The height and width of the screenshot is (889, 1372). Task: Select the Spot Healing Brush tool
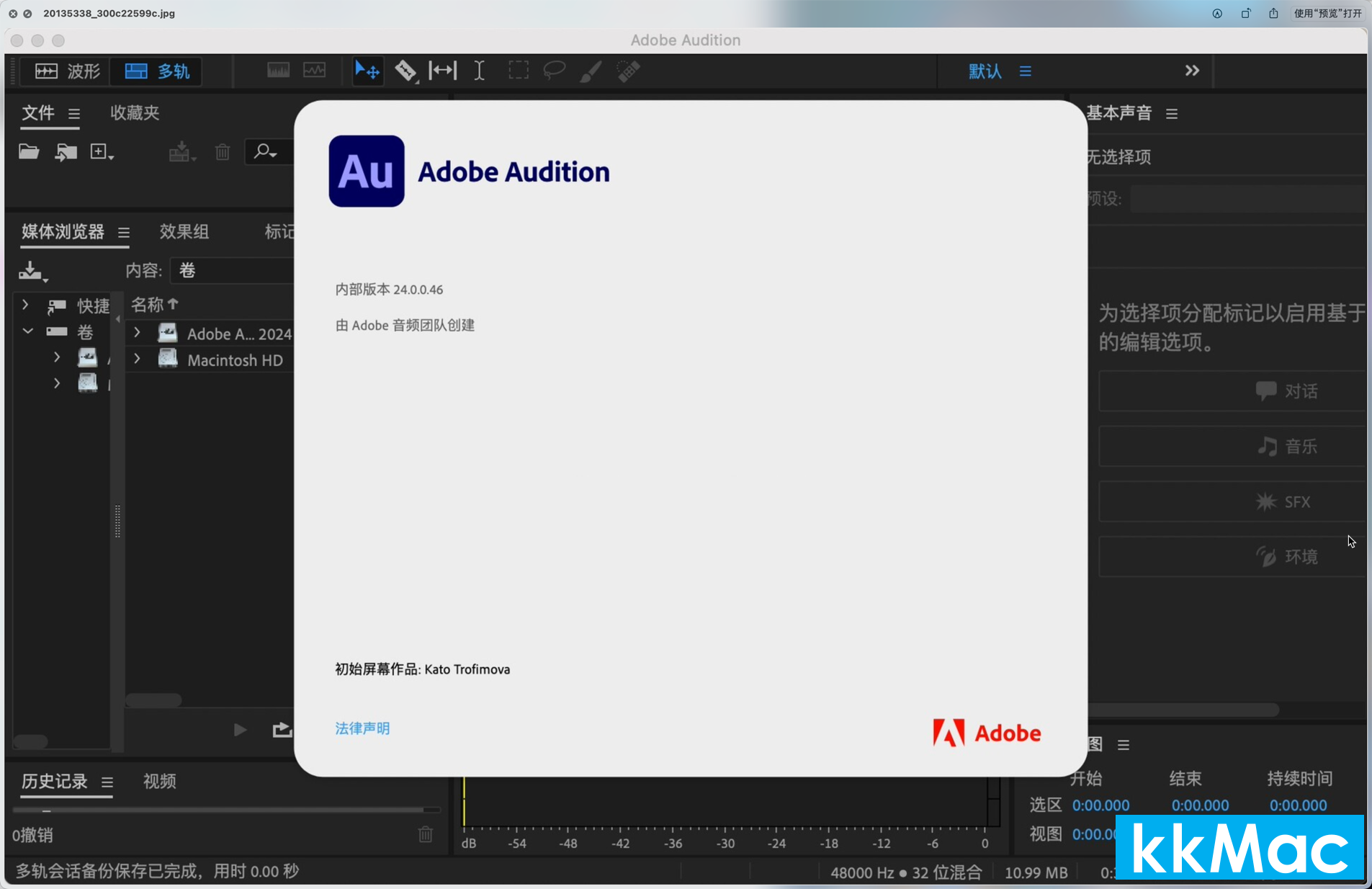(629, 71)
